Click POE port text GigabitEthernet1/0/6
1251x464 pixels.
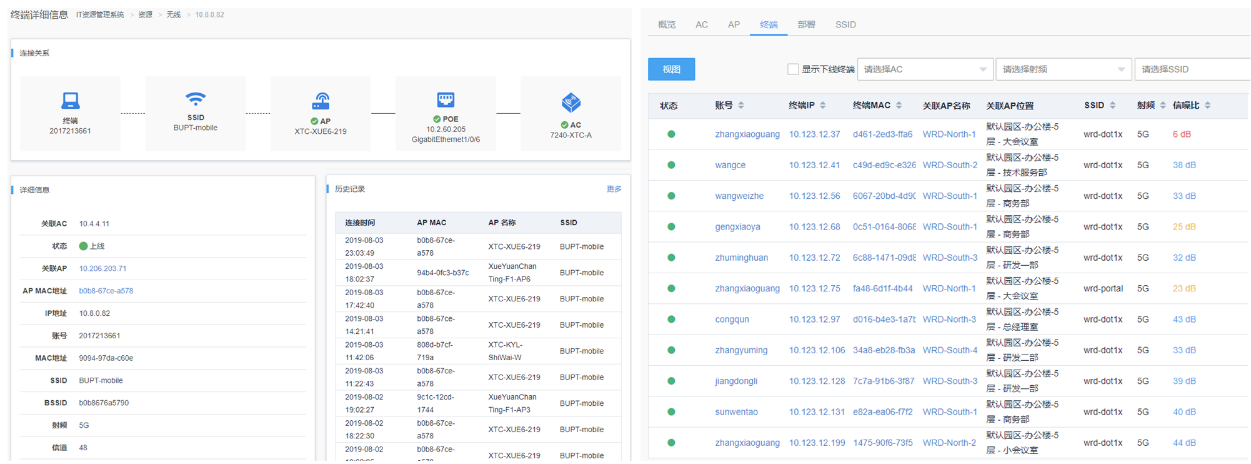pos(446,138)
